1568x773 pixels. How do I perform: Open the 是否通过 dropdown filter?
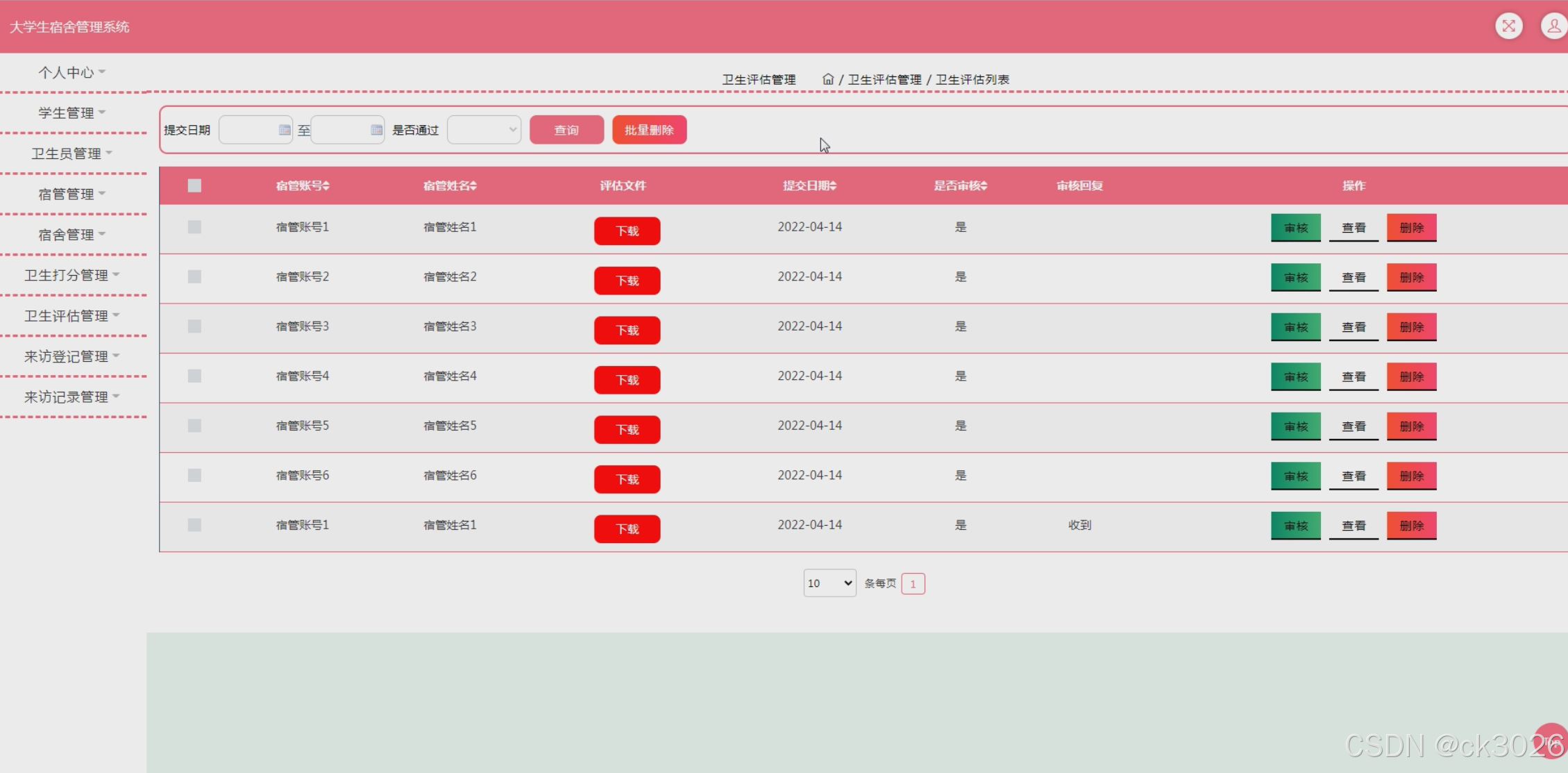pyautogui.click(x=484, y=130)
